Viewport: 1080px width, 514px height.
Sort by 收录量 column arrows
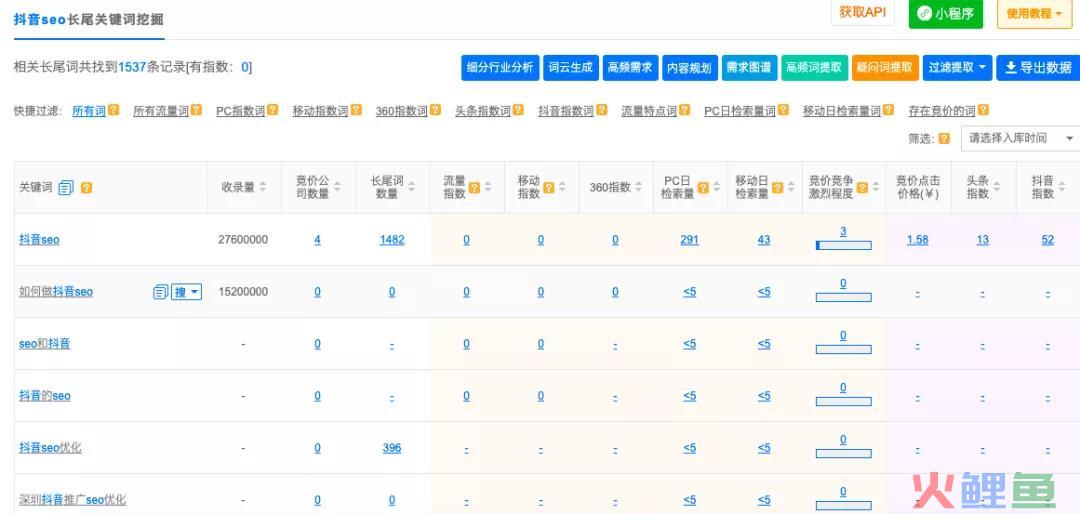[262, 187]
